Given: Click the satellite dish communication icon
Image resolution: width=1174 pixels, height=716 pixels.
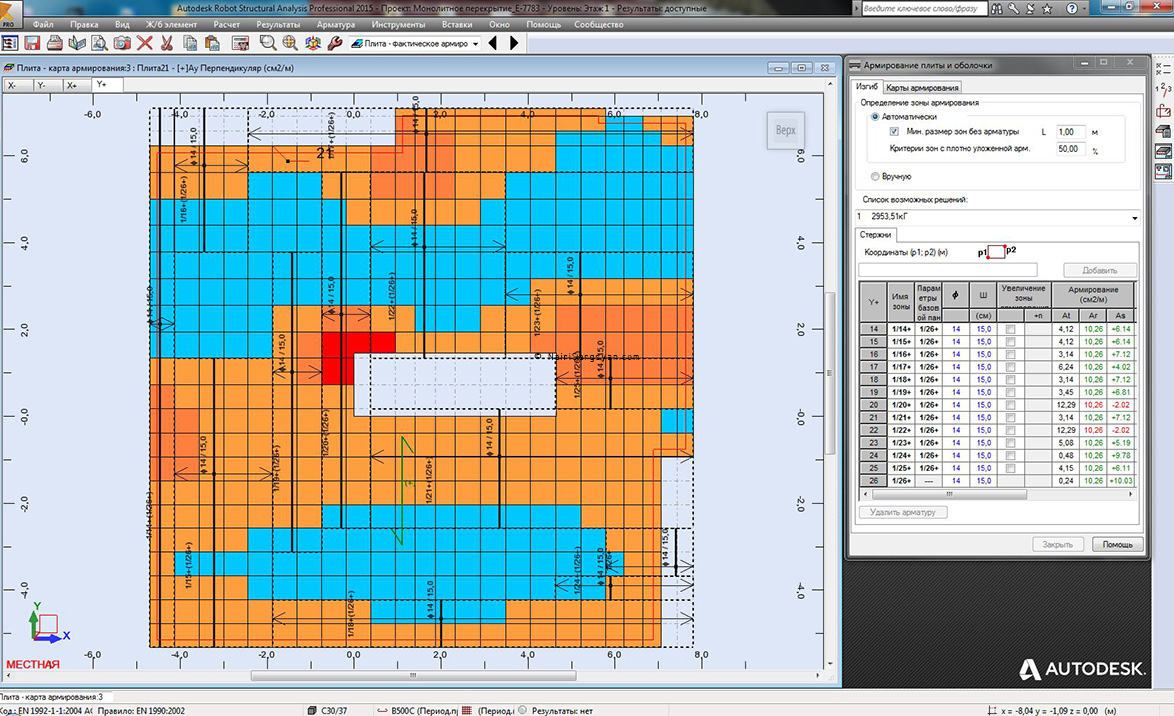Looking at the screenshot, I should [1029, 8].
